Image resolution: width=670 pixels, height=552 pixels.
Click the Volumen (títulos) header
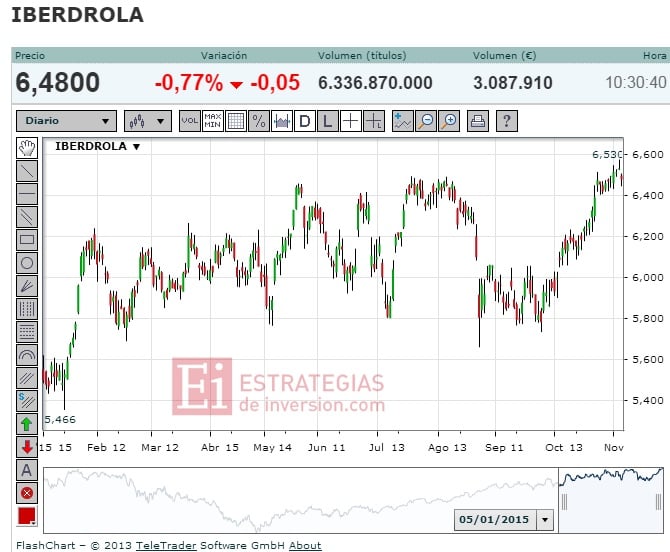(x=362, y=56)
